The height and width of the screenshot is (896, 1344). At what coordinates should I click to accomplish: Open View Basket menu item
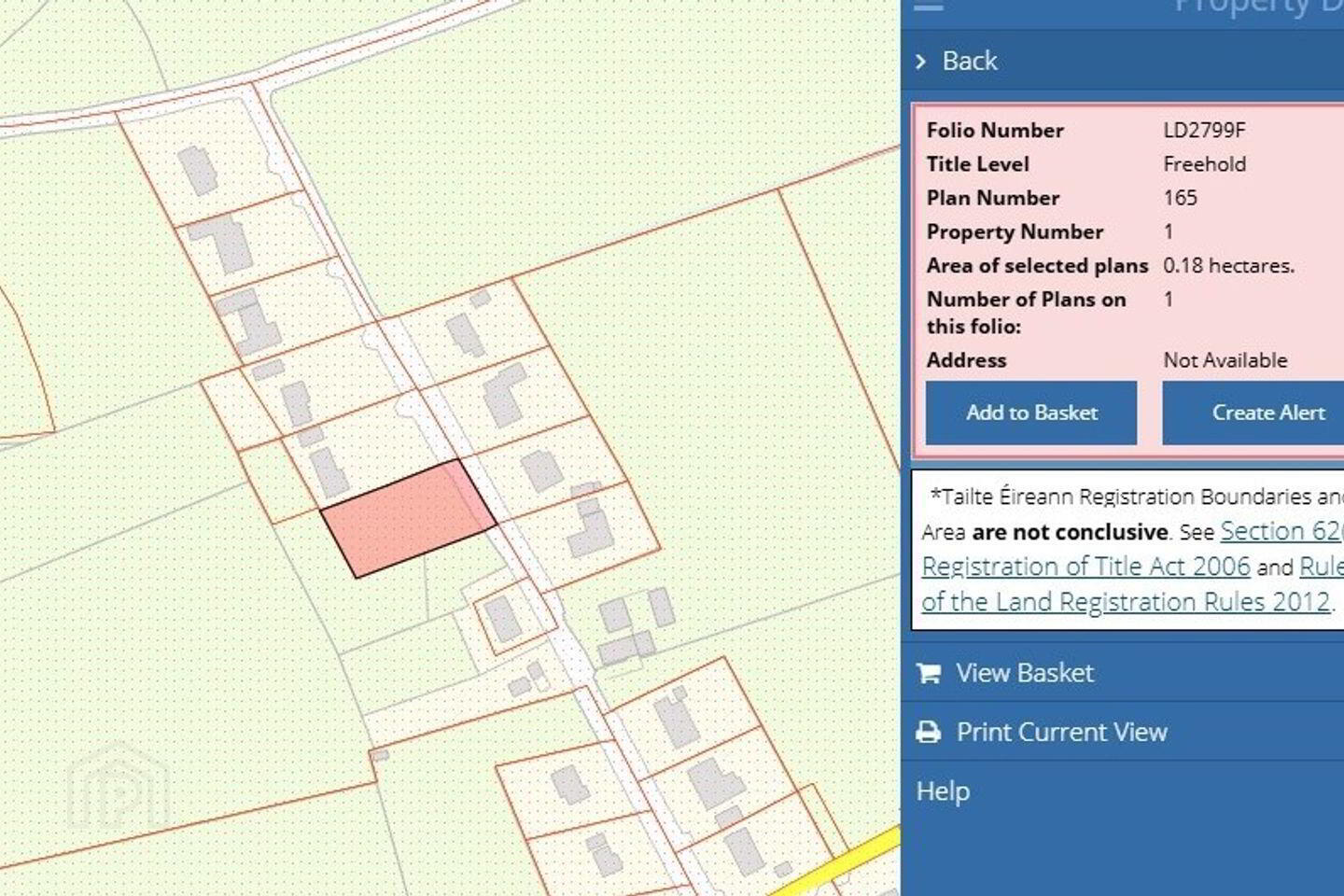coord(1024,673)
